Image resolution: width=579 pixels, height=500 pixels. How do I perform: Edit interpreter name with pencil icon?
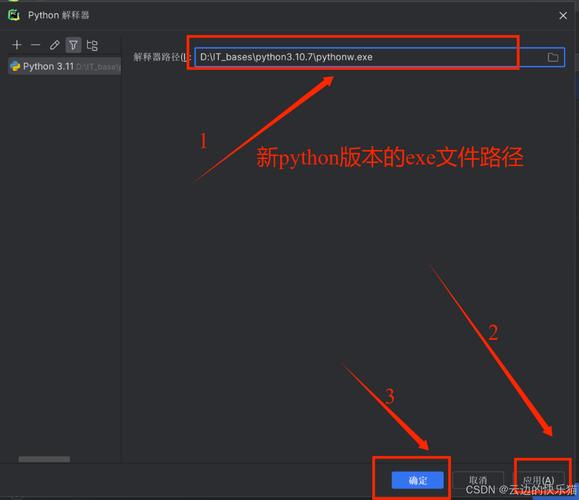54,45
